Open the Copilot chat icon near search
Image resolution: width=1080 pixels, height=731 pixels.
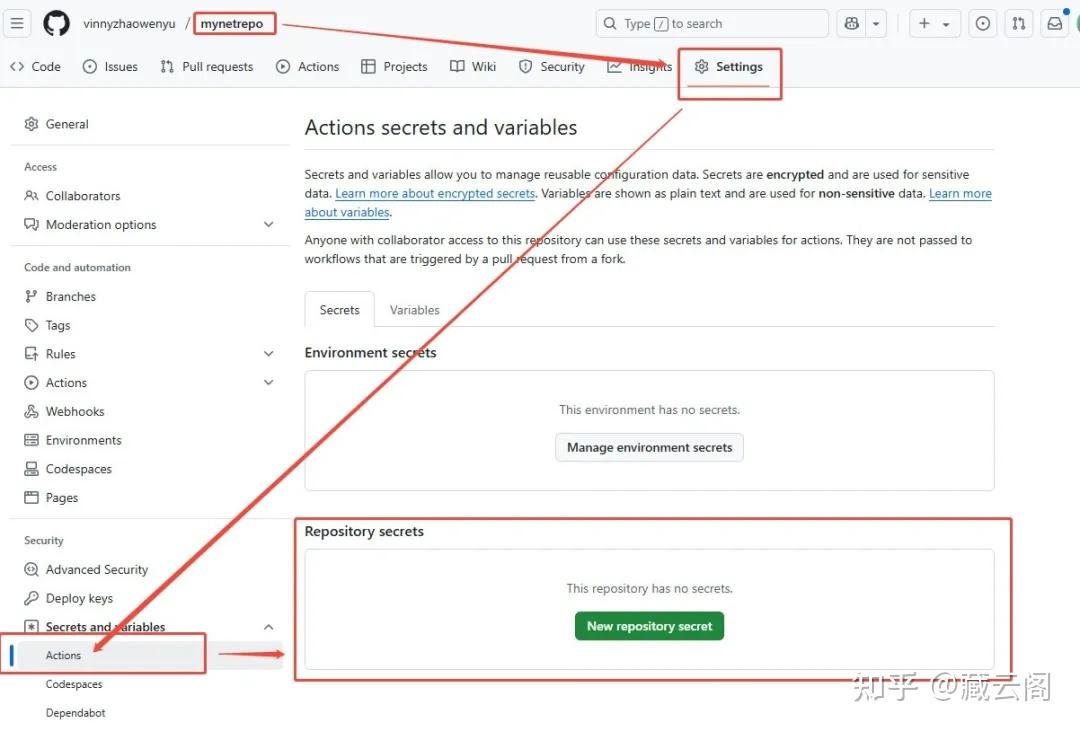tap(850, 23)
